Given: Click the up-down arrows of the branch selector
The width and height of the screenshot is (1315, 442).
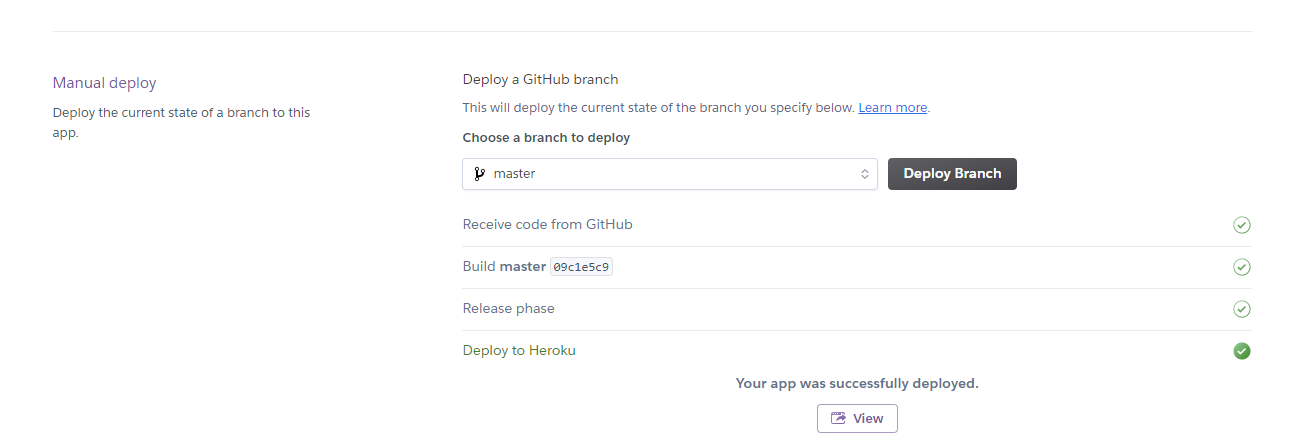Looking at the screenshot, I should (865, 174).
